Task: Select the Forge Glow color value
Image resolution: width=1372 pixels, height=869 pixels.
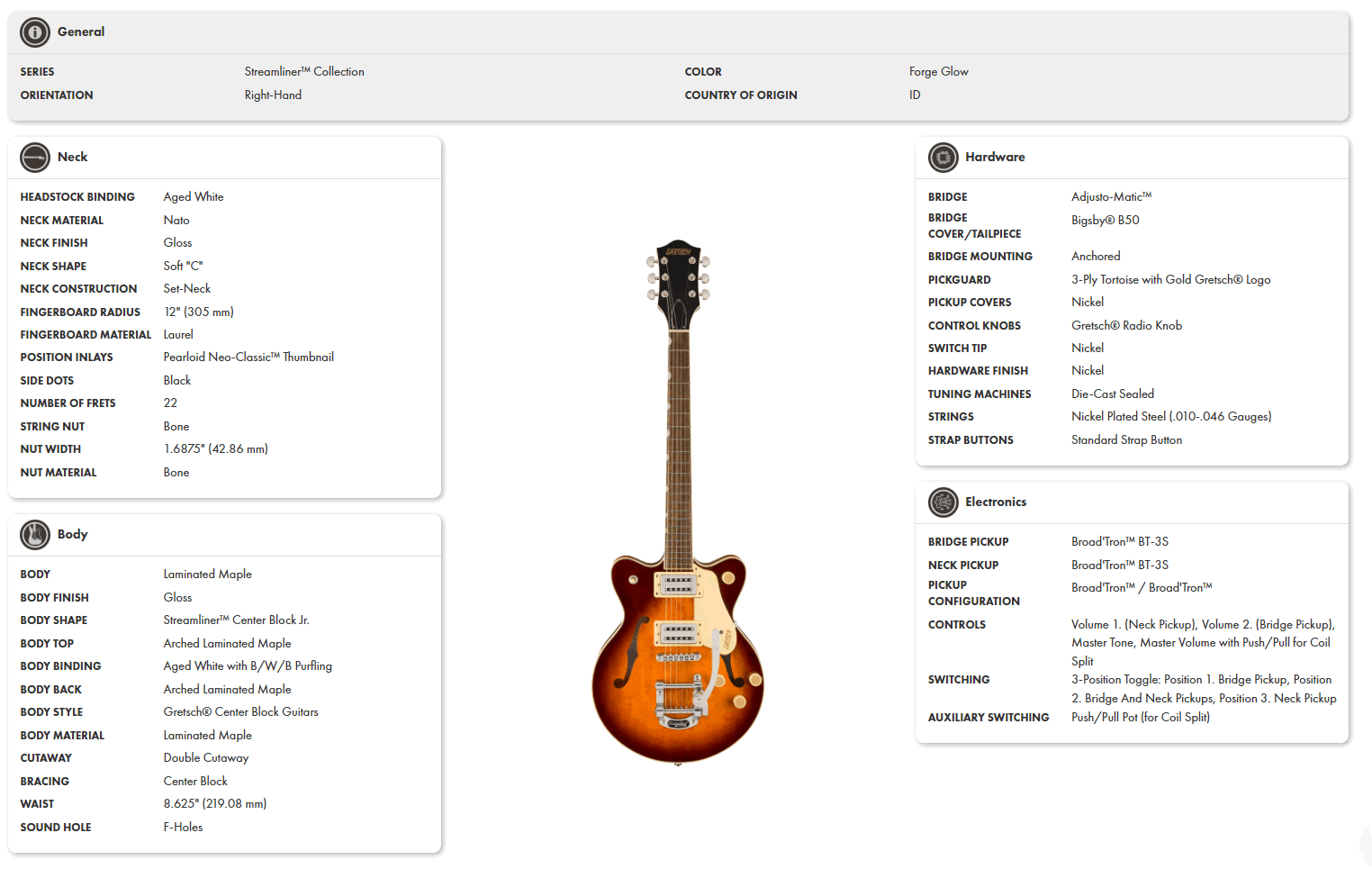Action: point(939,71)
